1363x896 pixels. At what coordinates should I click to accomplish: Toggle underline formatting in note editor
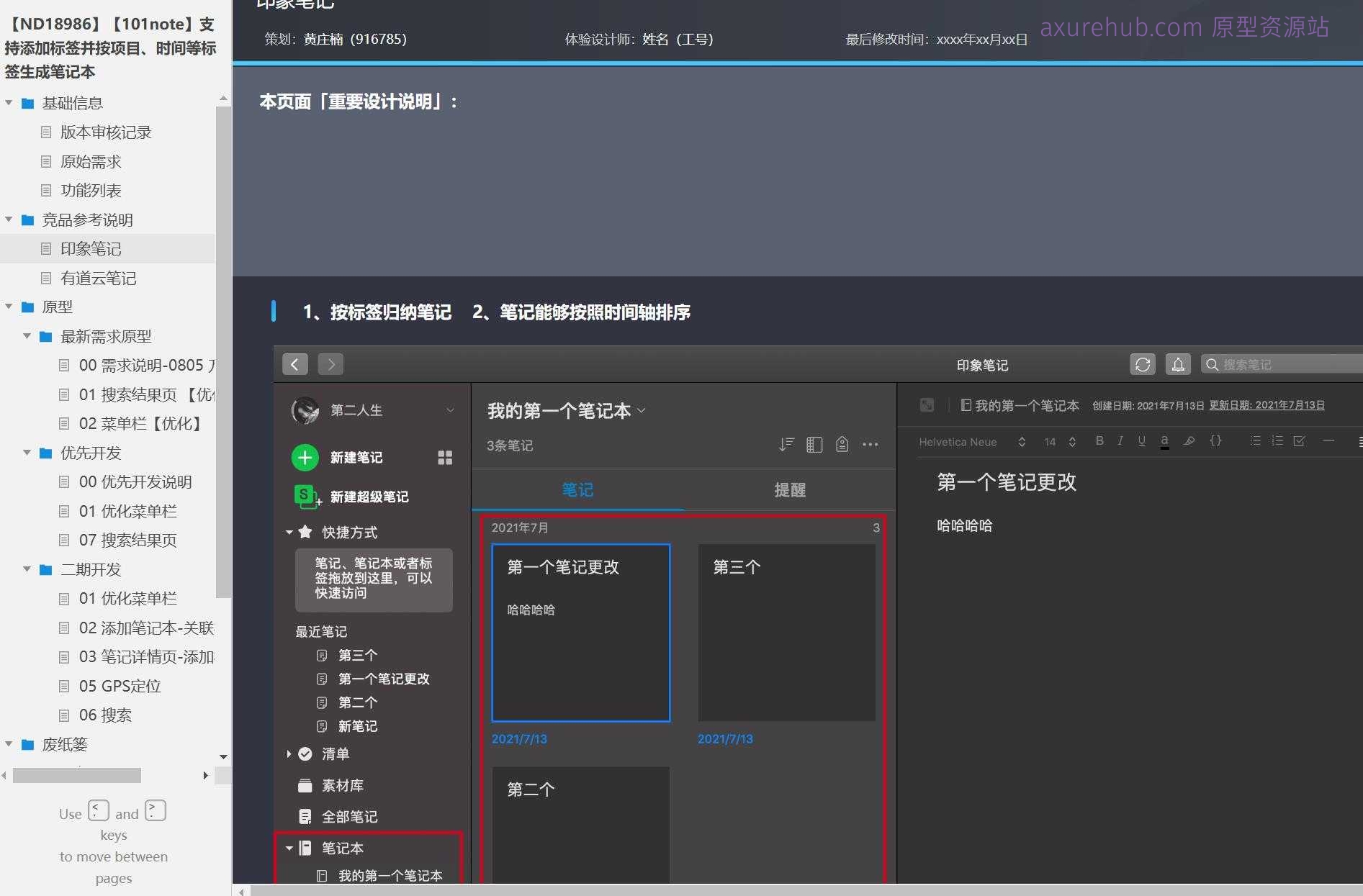tap(1142, 441)
